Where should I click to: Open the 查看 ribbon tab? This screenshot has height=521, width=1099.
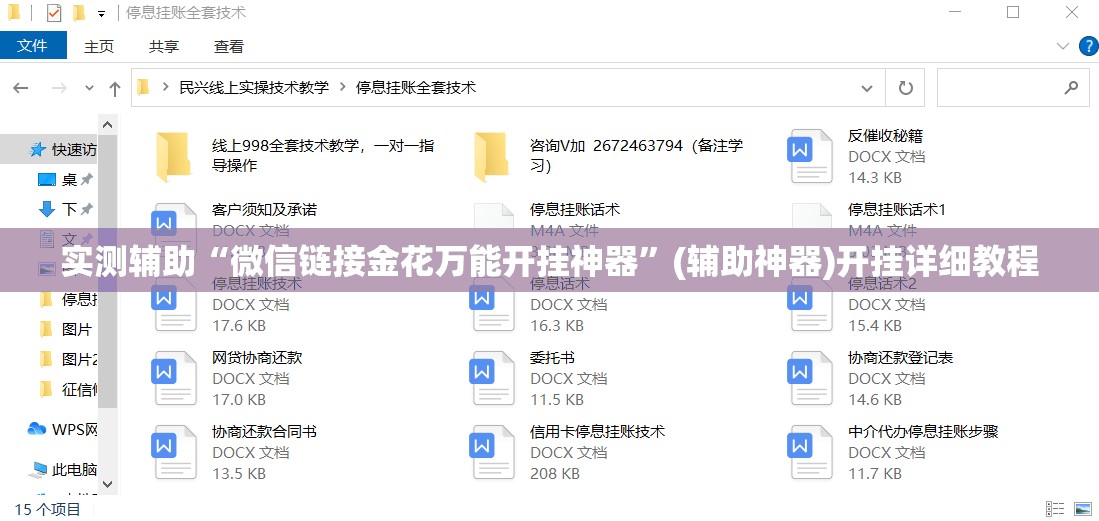tap(229, 46)
